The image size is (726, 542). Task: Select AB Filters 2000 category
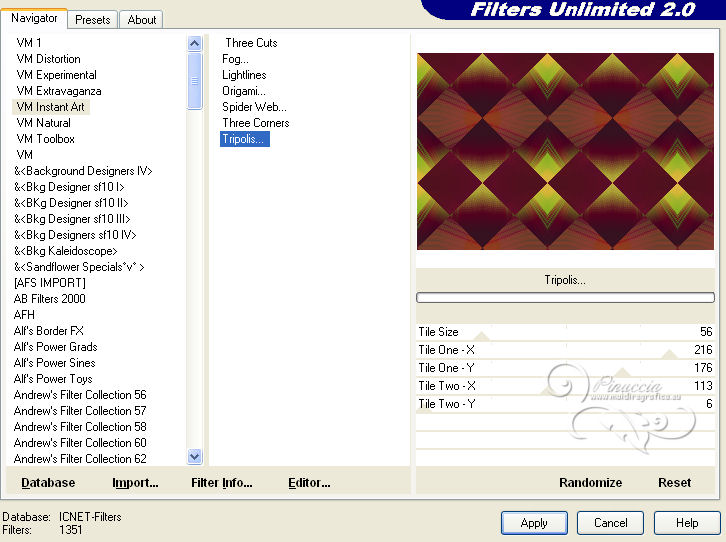(x=50, y=299)
